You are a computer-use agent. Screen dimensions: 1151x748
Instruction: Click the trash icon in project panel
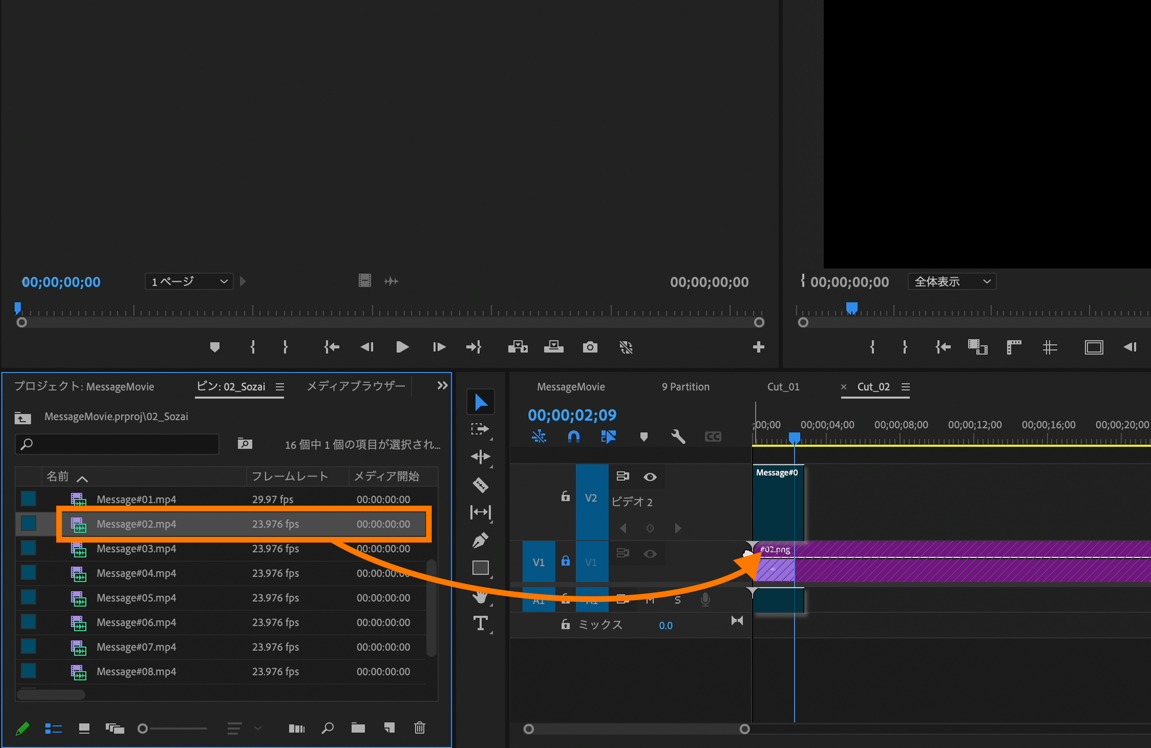tap(420, 728)
